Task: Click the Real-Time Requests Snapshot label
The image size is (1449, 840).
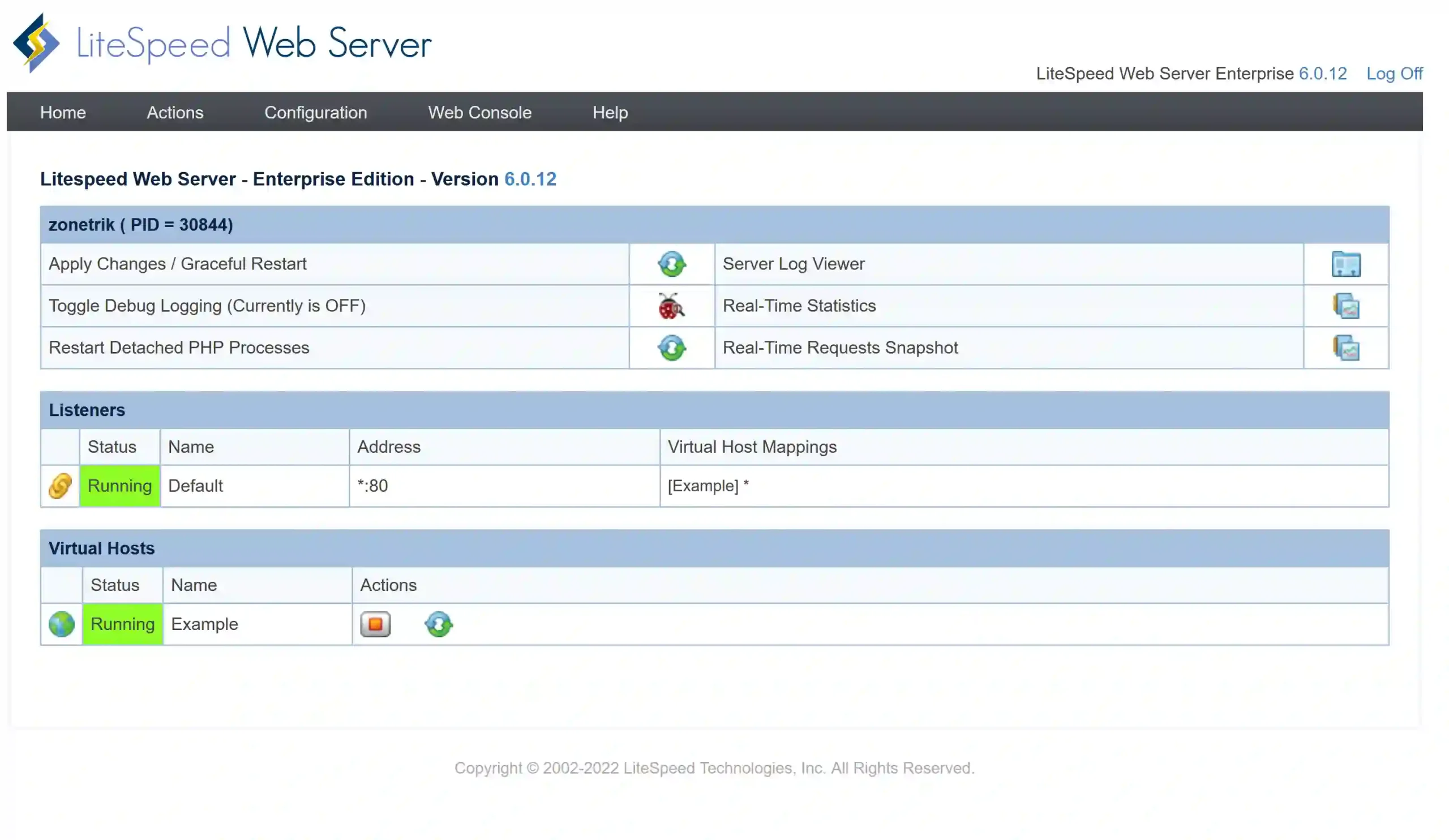Action: (x=840, y=348)
